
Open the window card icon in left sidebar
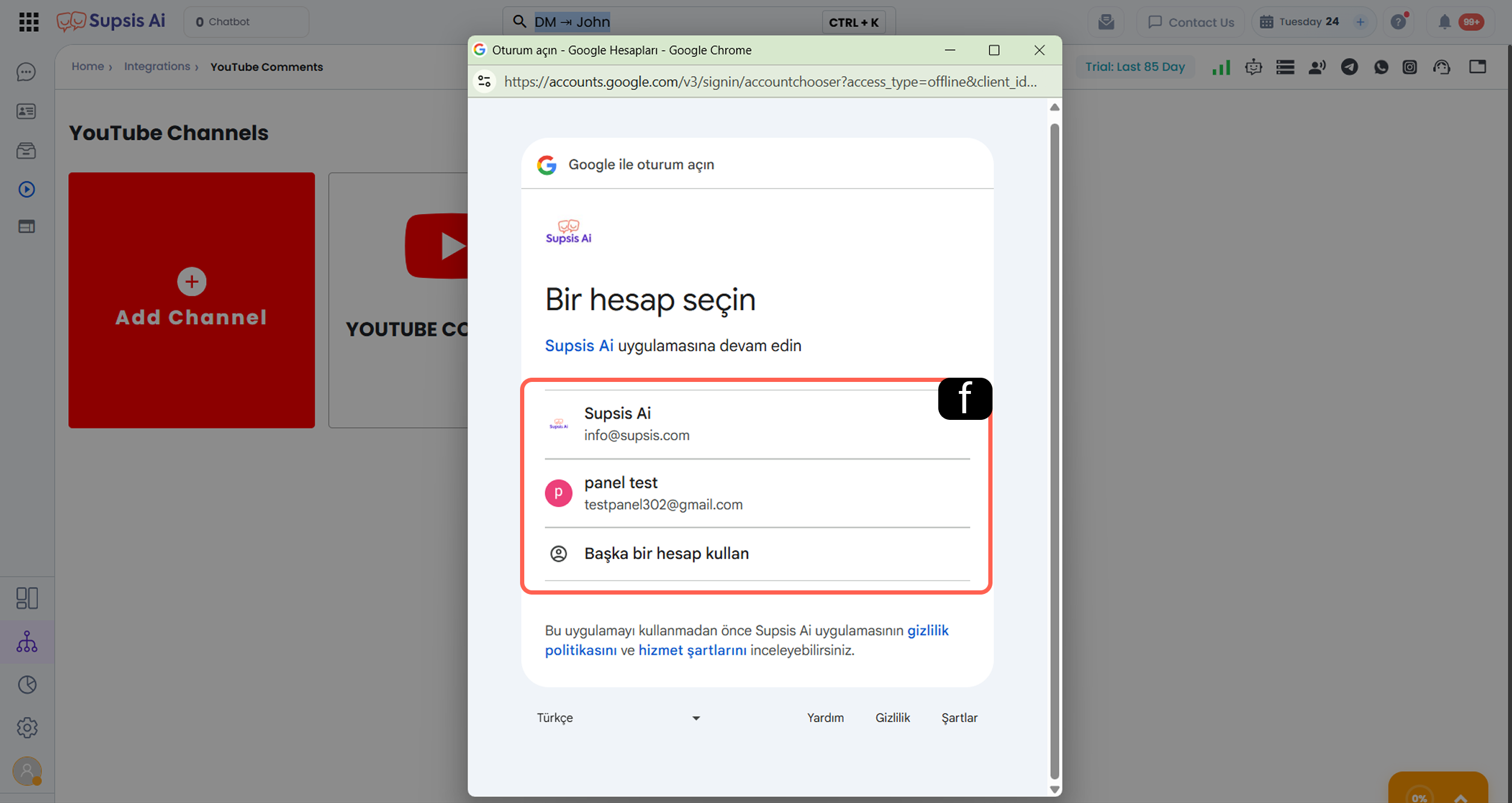[x=27, y=227]
